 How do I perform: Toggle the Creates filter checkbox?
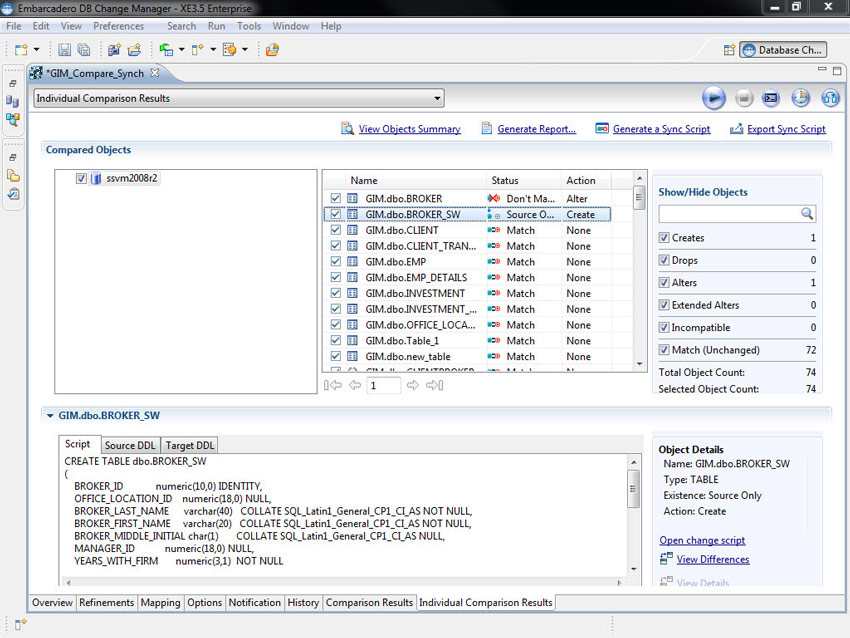click(664, 237)
